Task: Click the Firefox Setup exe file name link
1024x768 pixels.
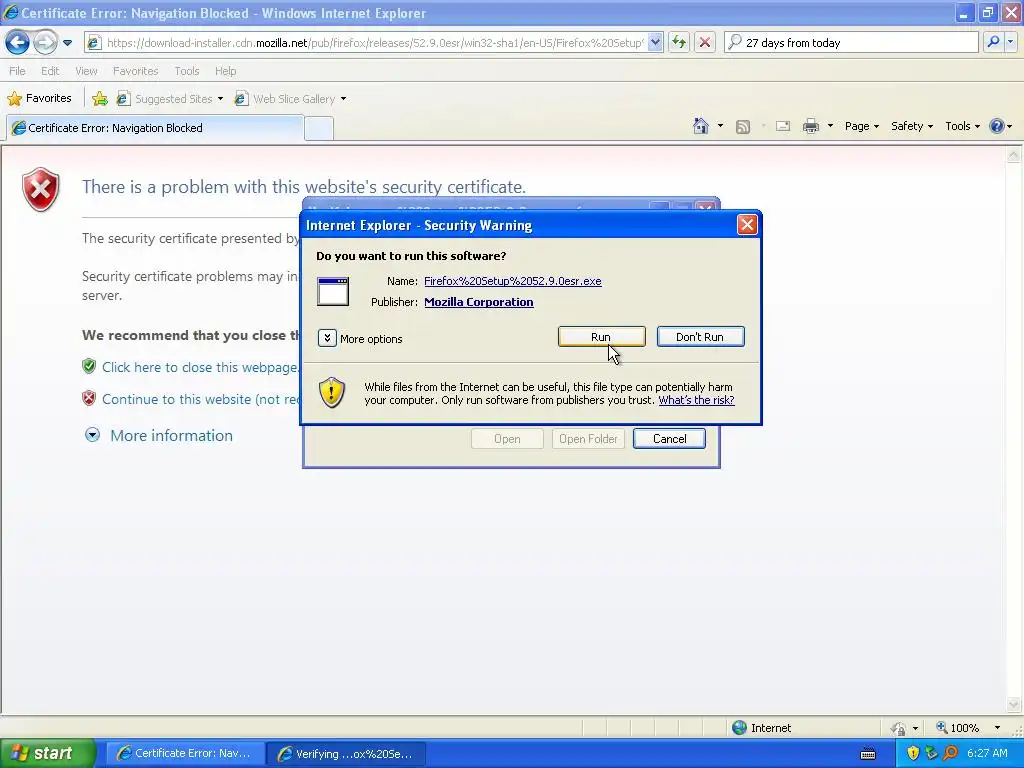Action: click(513, 281)
